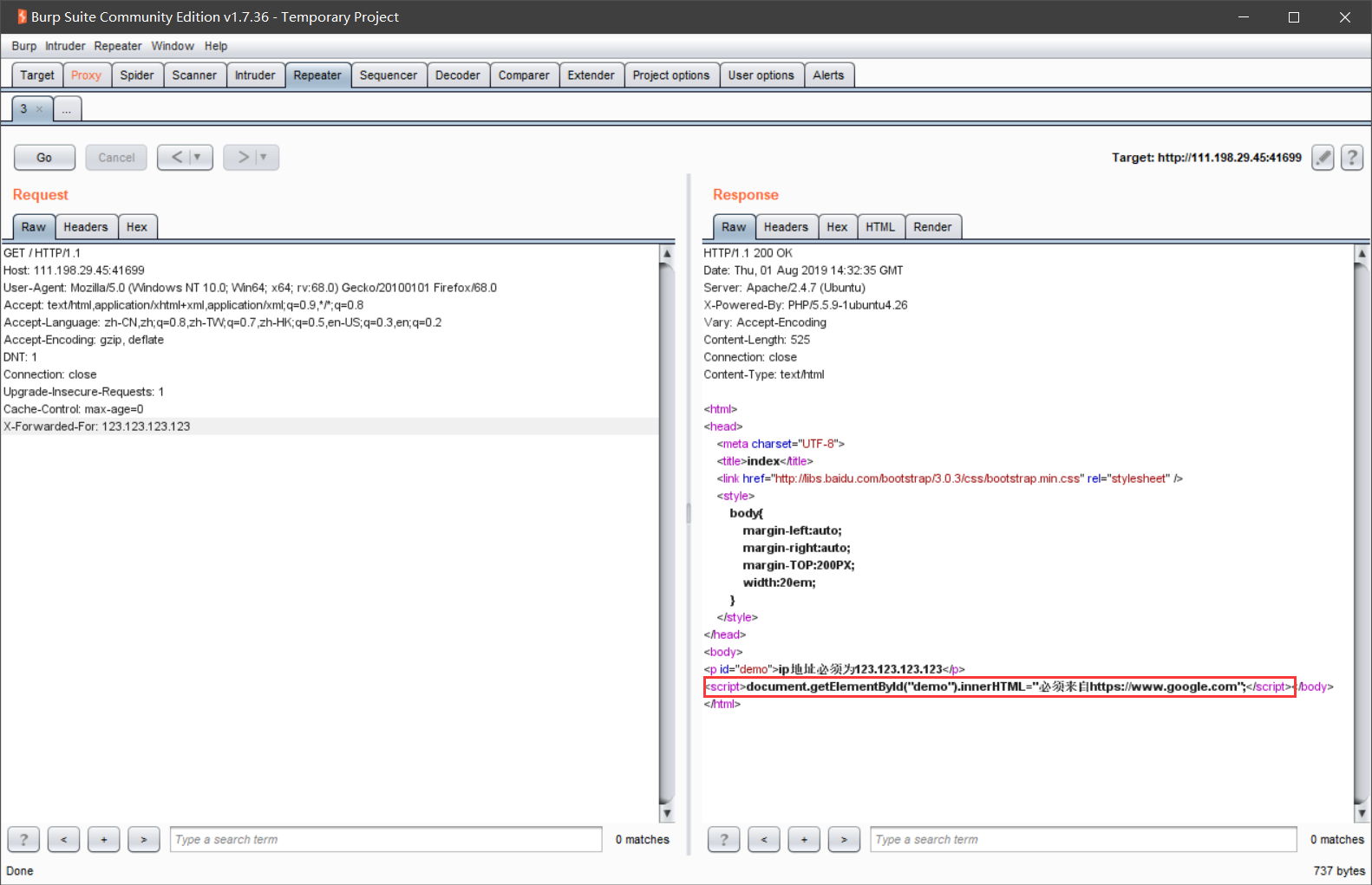Image resolution: width=1372 pixels, height=885 pixels.
Task: Open the Help menu
Action: click(216, 46)
